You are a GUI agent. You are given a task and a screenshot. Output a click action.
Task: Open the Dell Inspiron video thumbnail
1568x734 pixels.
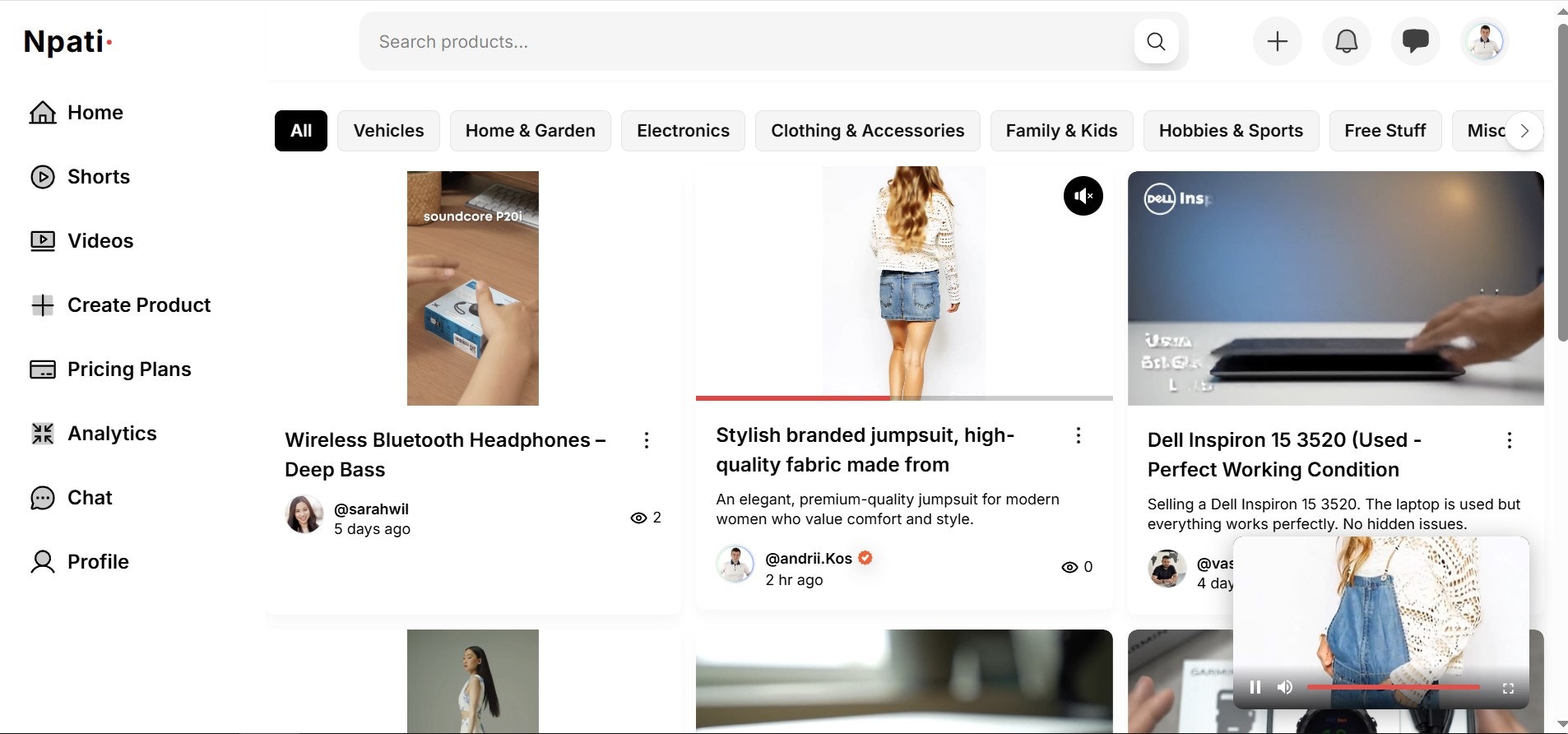pyautogui.click(x=1335, y=288)
